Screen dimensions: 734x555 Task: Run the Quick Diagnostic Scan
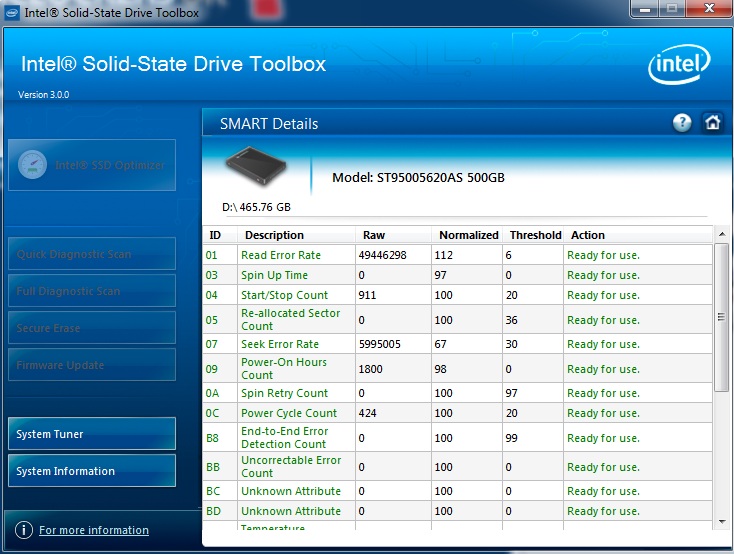pos(91,254)
